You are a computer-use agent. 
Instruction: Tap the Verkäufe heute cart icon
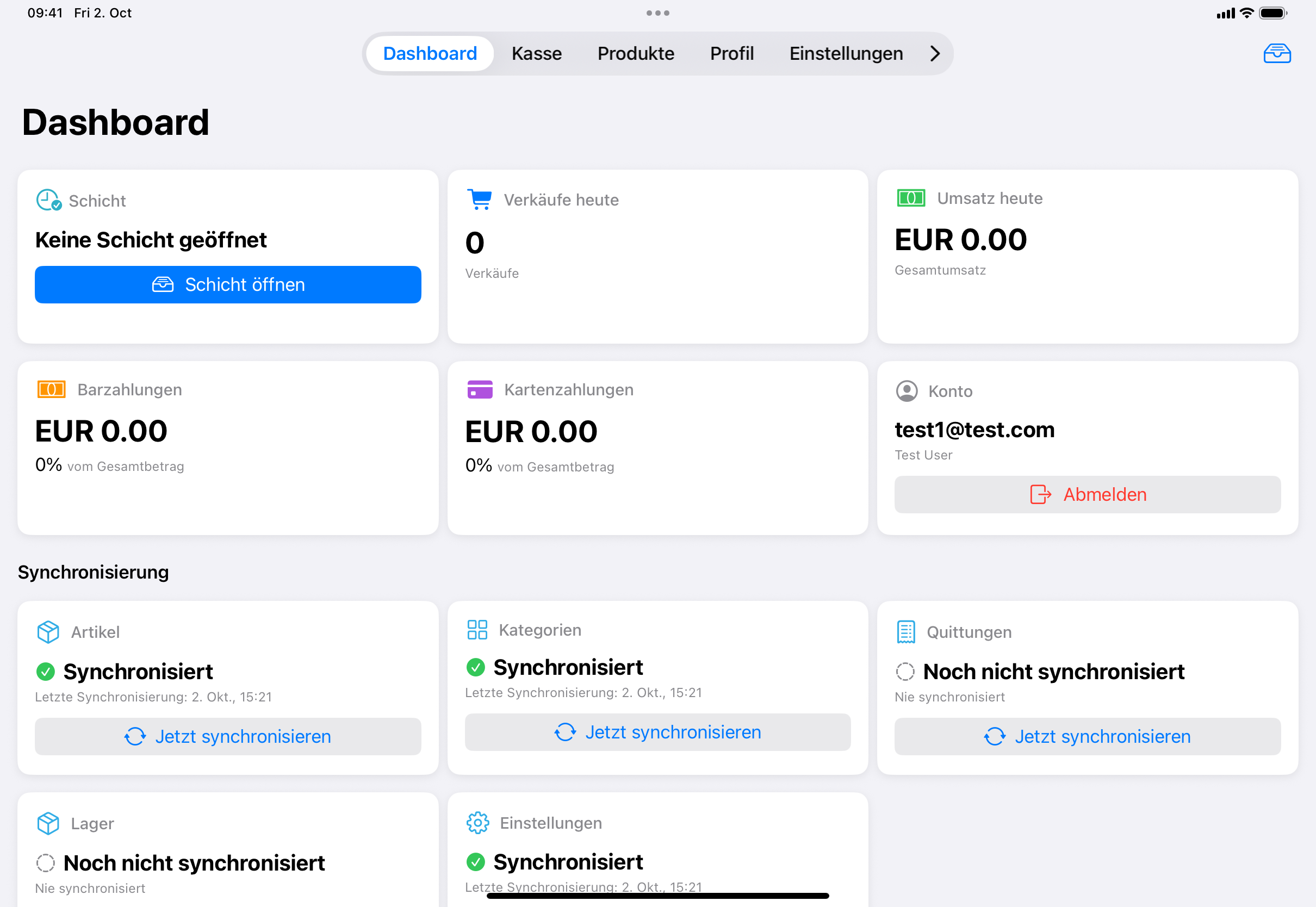[480, 200]
